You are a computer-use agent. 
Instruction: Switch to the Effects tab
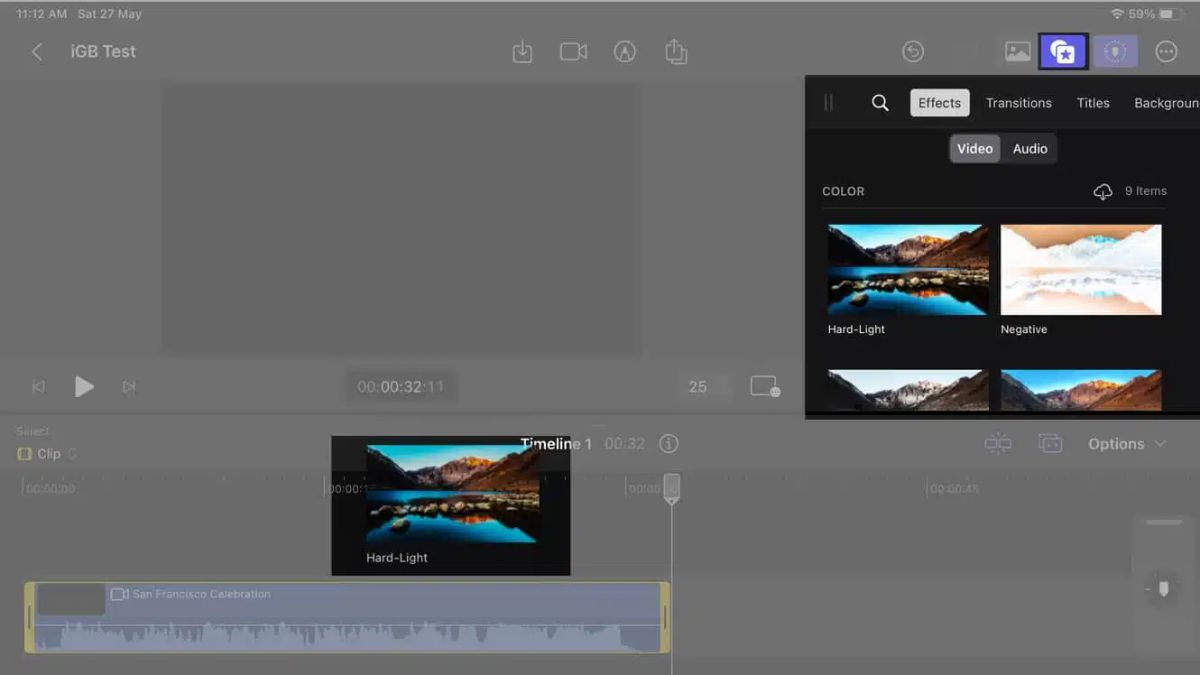click(939, 103)
